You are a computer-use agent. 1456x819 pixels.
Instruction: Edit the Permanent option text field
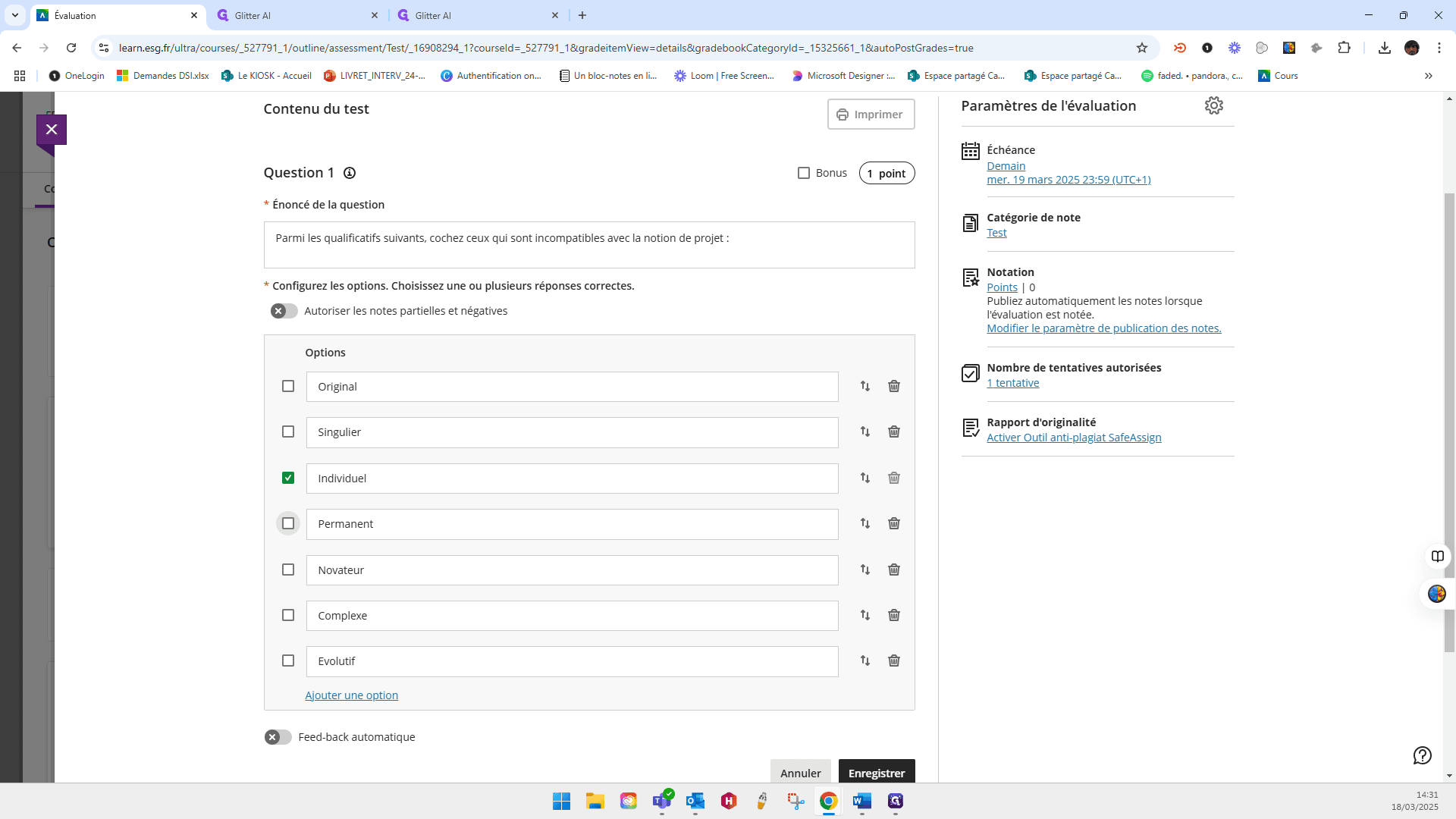[572, 524]
